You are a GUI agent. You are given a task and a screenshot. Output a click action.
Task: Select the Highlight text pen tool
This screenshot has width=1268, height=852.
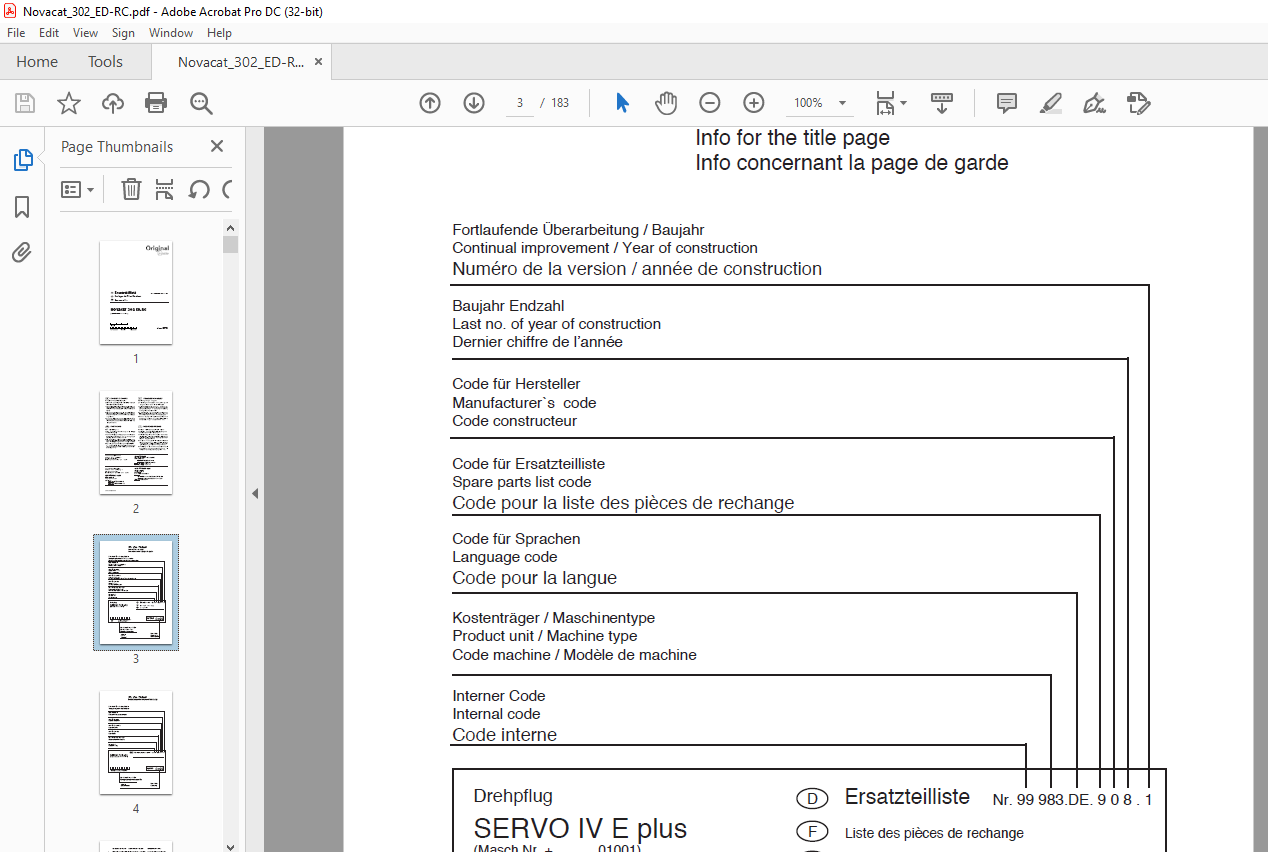pos(1051,103)
